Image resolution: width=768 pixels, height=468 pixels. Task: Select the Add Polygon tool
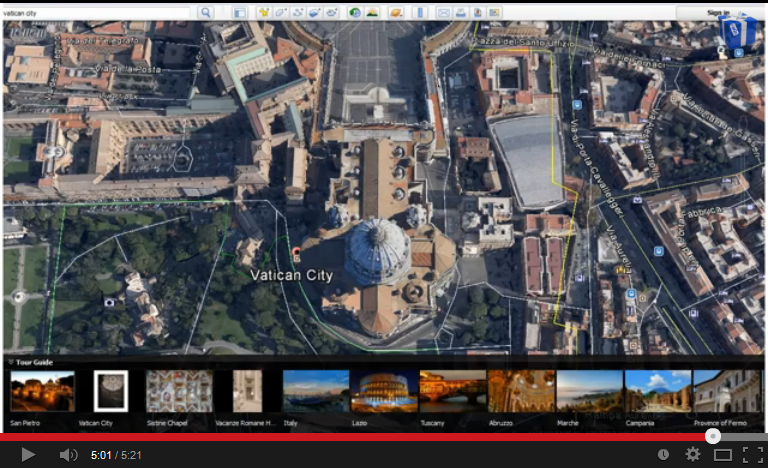[281, 13]
